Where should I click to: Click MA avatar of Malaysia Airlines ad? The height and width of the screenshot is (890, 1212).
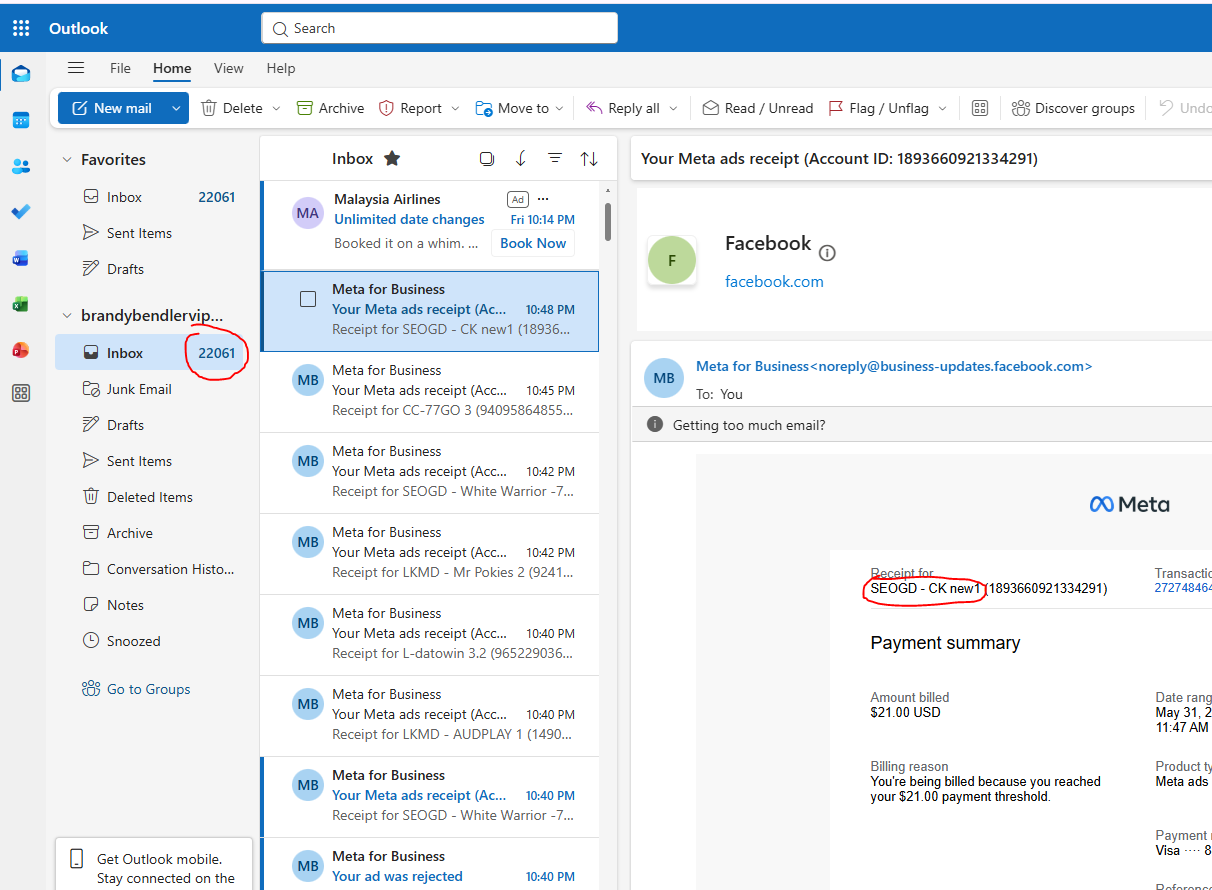[x=308, y=213]
